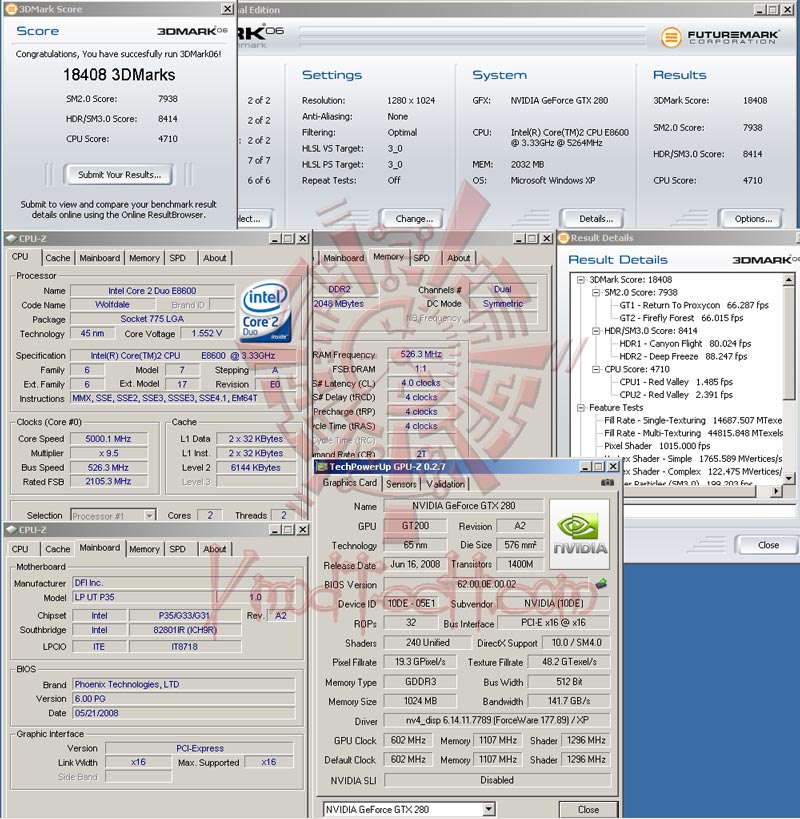The image size is (800, 819).
Task: Click the DFI Inc. manufacturer field
Action: pyautogui.click(x=183, y=583)
